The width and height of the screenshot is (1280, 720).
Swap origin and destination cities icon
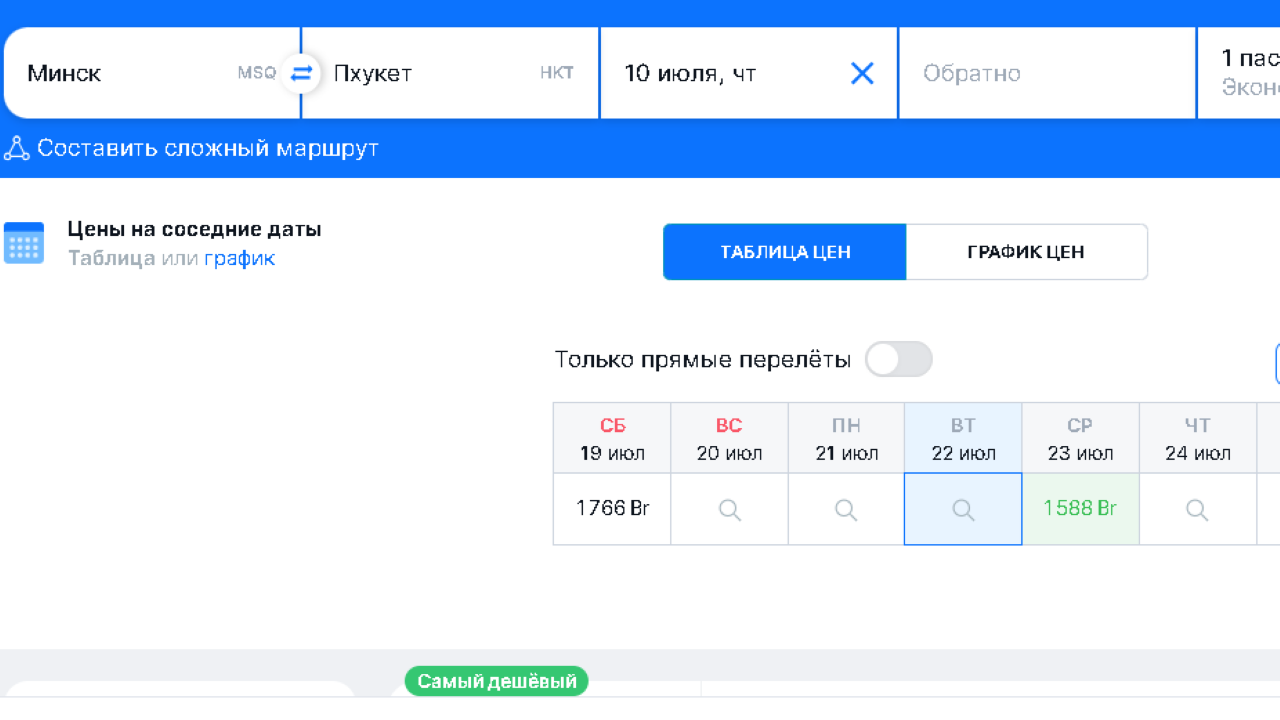(301, 73)
